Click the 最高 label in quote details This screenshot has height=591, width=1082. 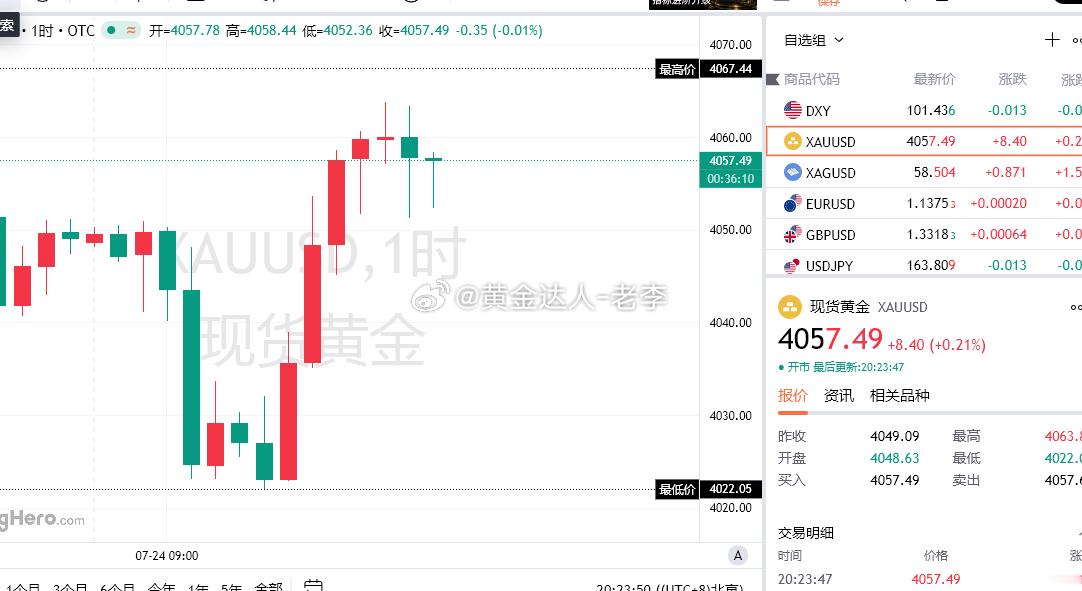[966, 436]
